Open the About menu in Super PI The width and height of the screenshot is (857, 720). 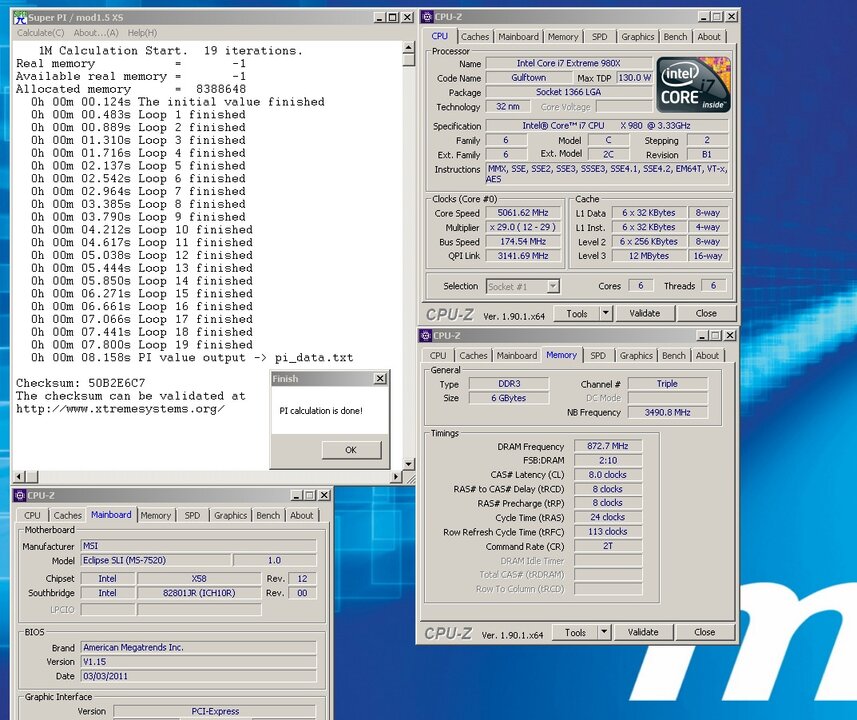click(96, 33)
